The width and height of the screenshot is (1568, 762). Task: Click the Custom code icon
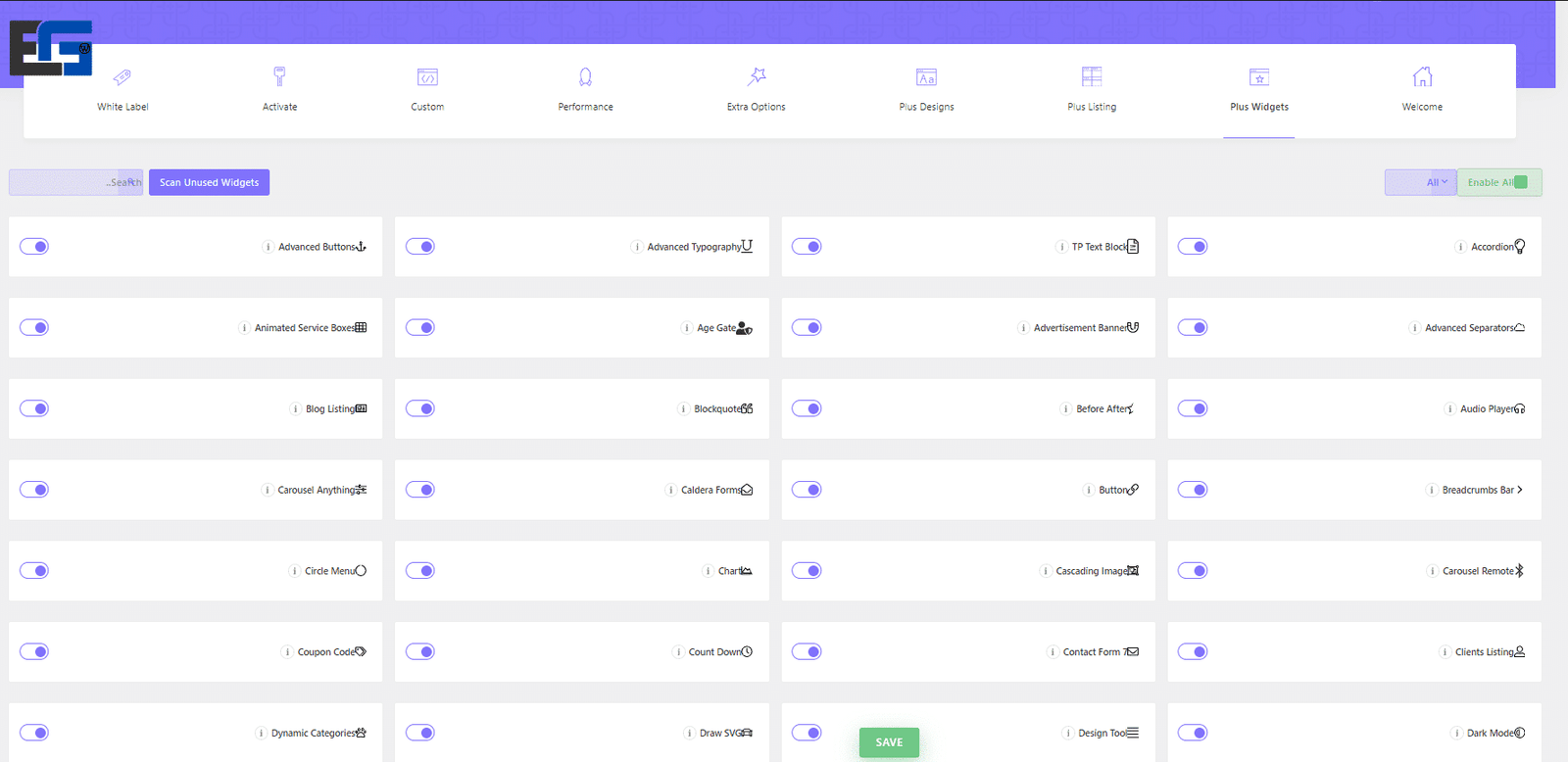pyautogui.click(x=427, y=77)
